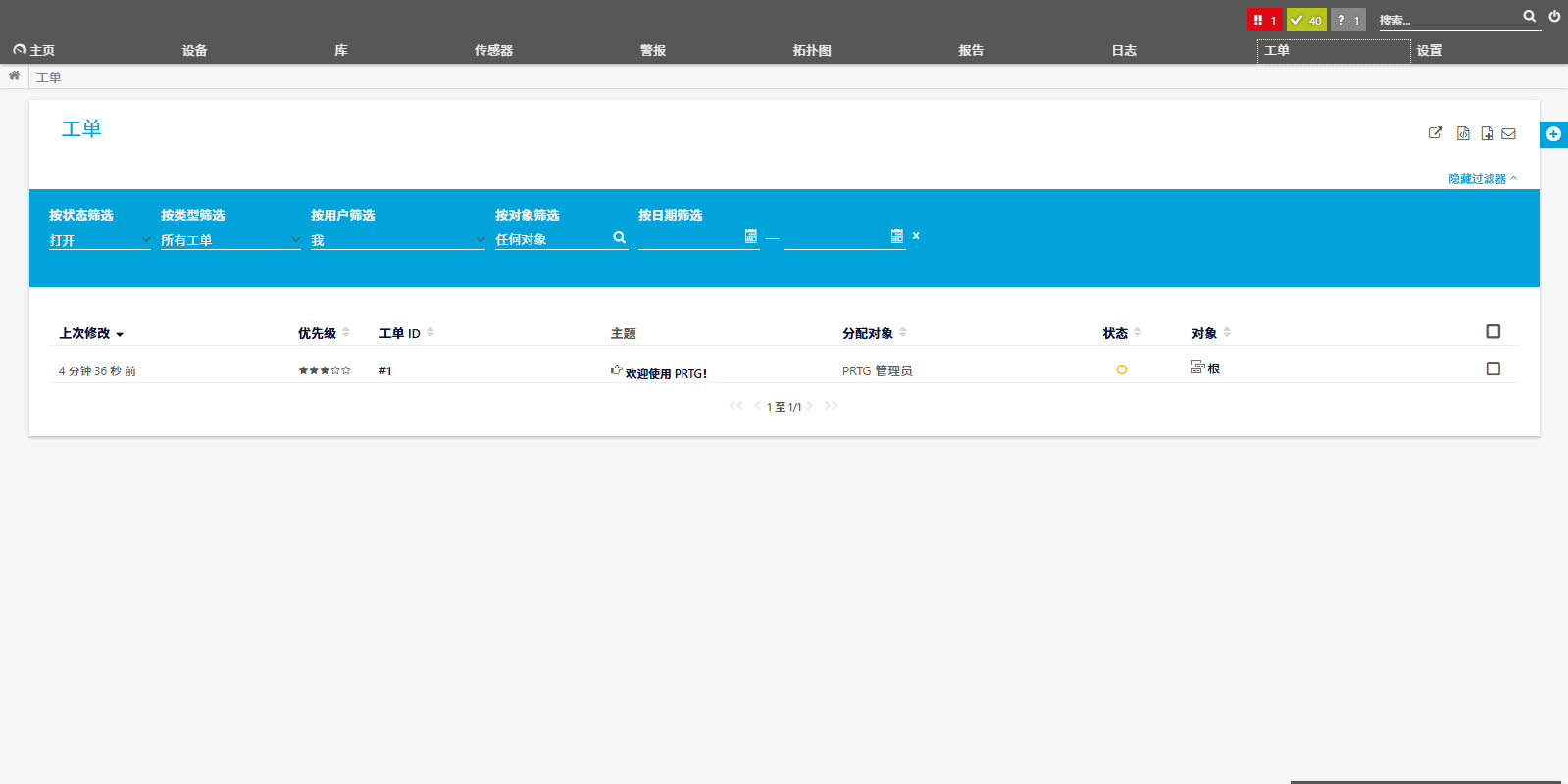Open ticket list in new window icon
This screenshot has width=1568, height=784.
click(1436, 133)
